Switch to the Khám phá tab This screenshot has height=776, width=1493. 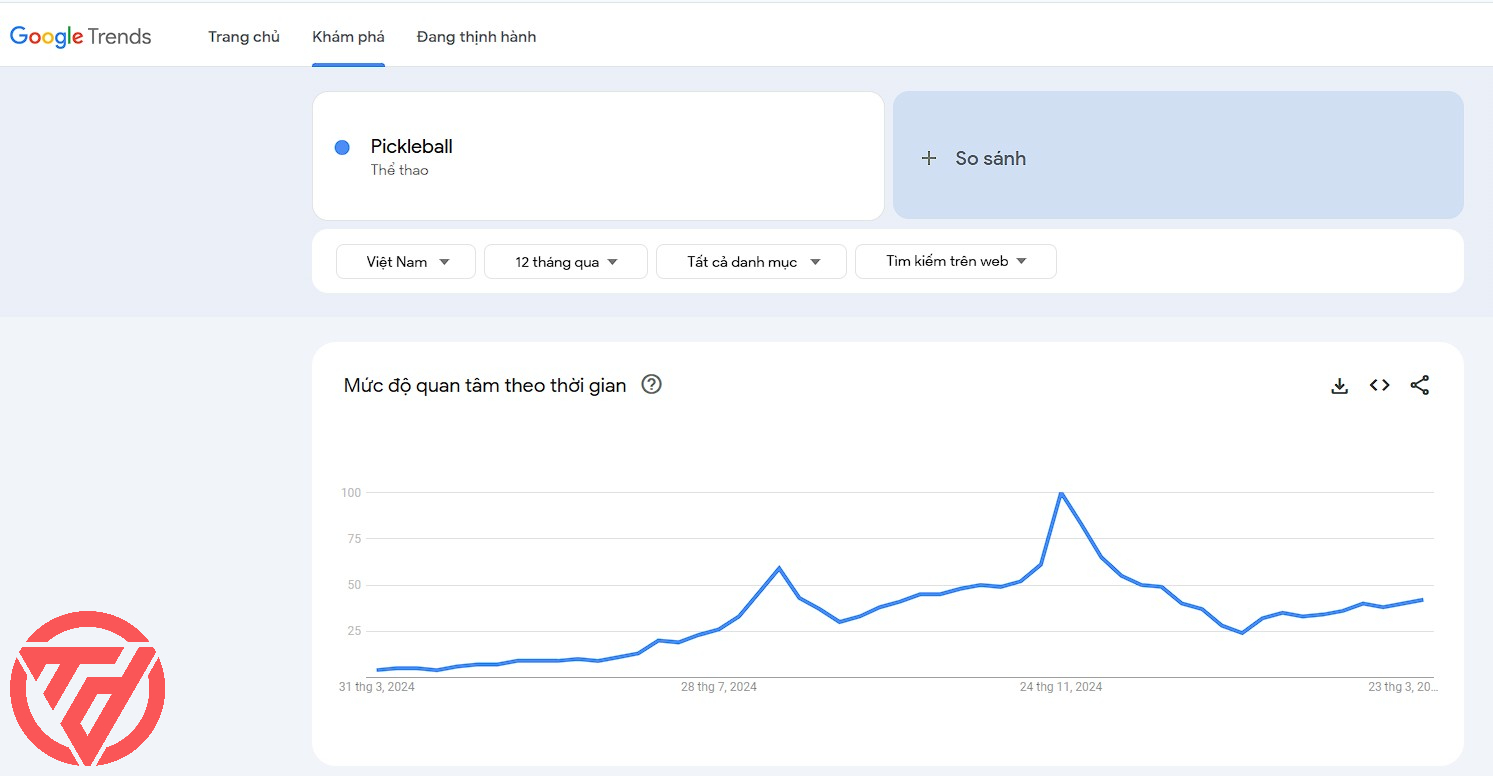pyautogui.click(x=348, y=37)
